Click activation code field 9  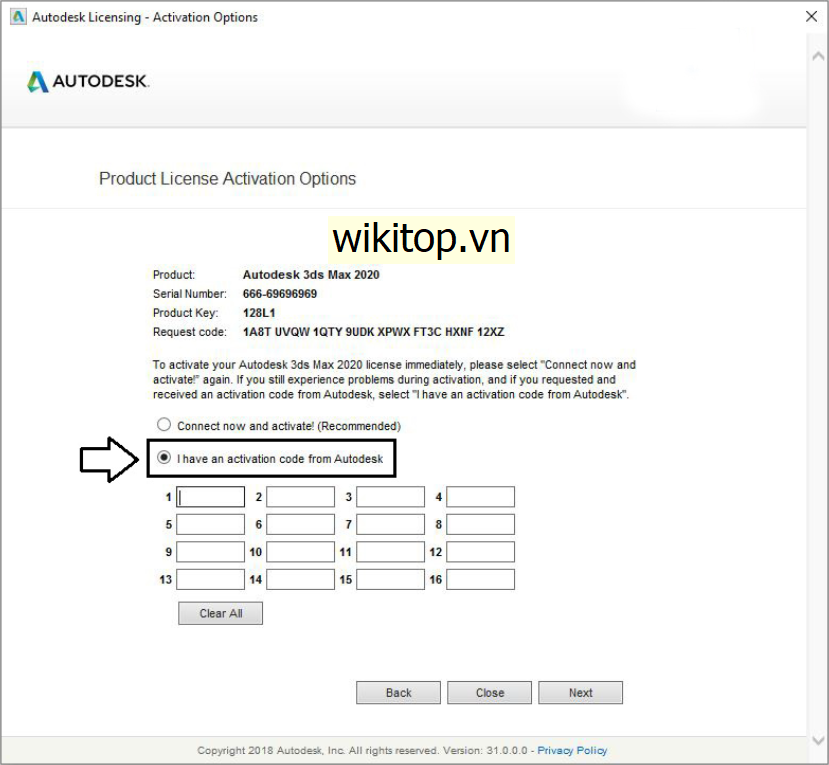[x=211, y=552]
